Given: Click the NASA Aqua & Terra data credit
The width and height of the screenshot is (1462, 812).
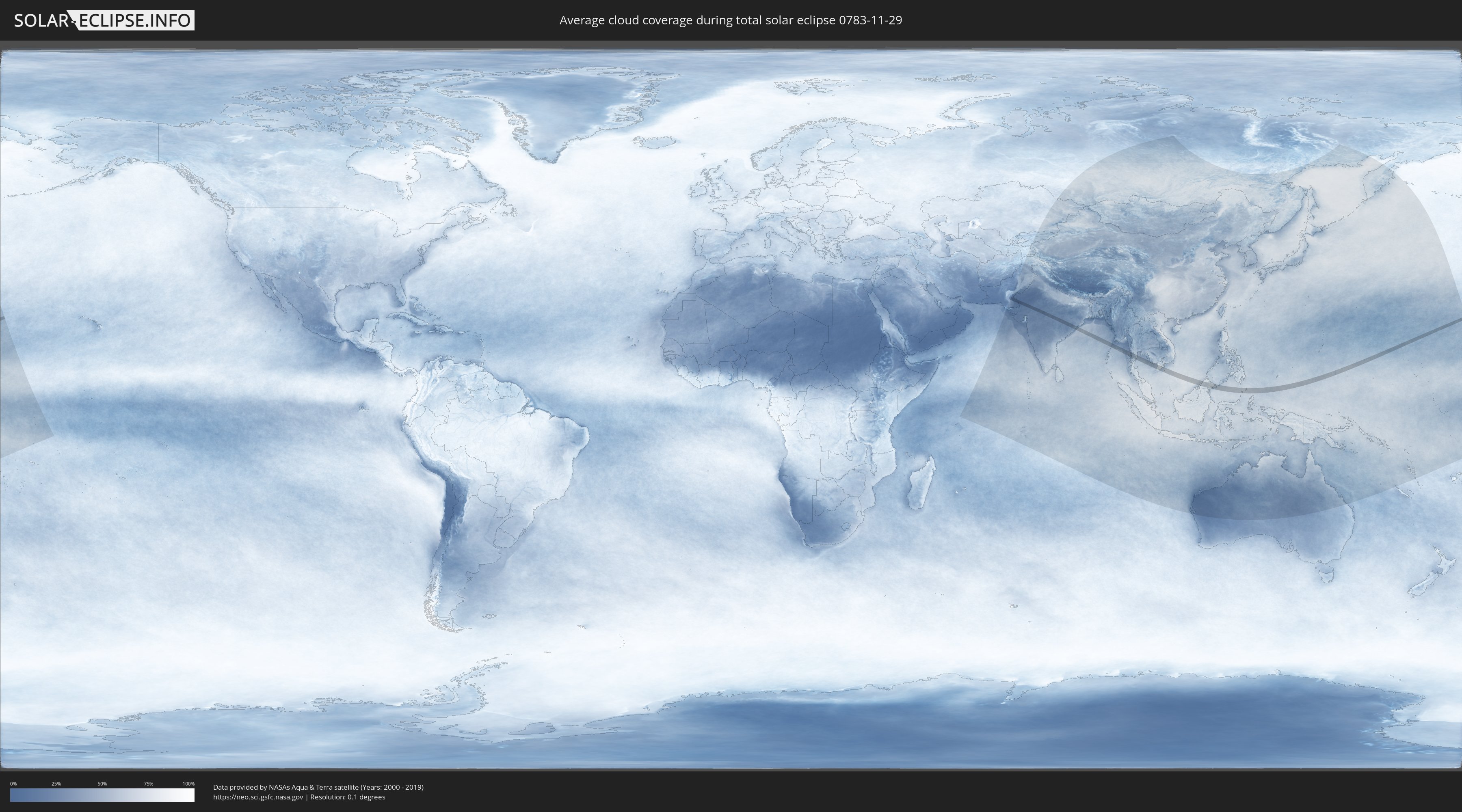Looking at the screenshot, I should (x=318, y=787).
